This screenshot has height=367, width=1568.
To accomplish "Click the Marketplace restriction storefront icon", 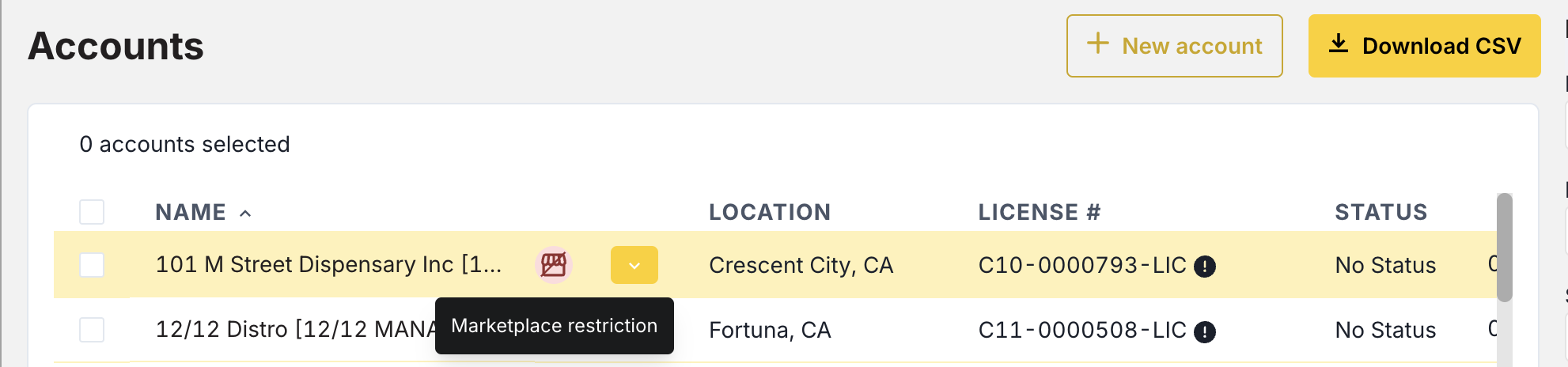I will point(554,264).
